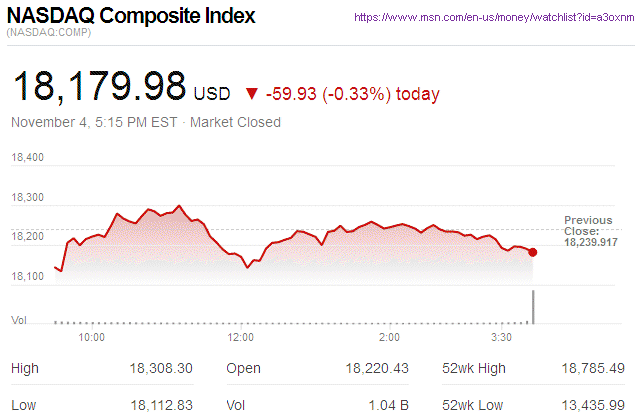Click the High value 18,308.30
The height and width of the screenshot is (420, 640).
point(161,369)
